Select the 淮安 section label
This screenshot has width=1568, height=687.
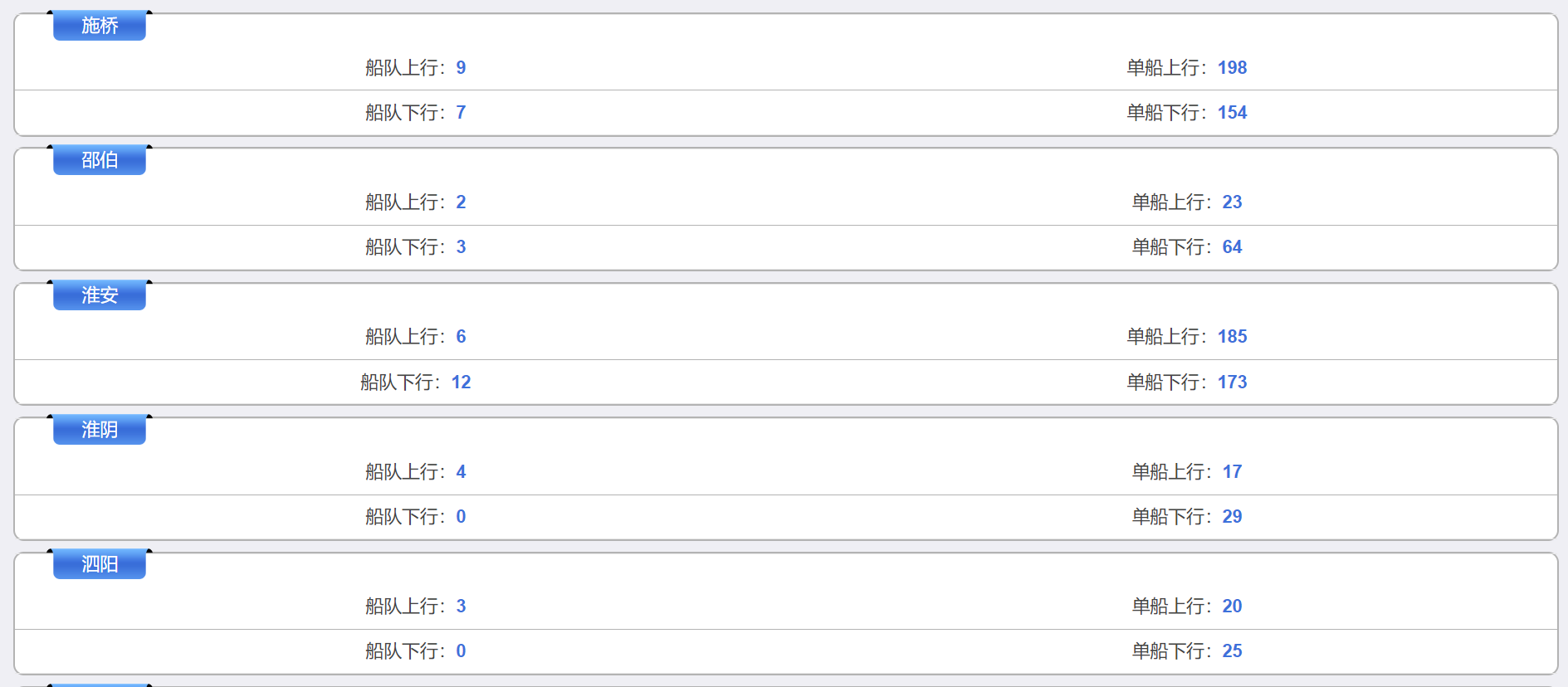(100, 295)
